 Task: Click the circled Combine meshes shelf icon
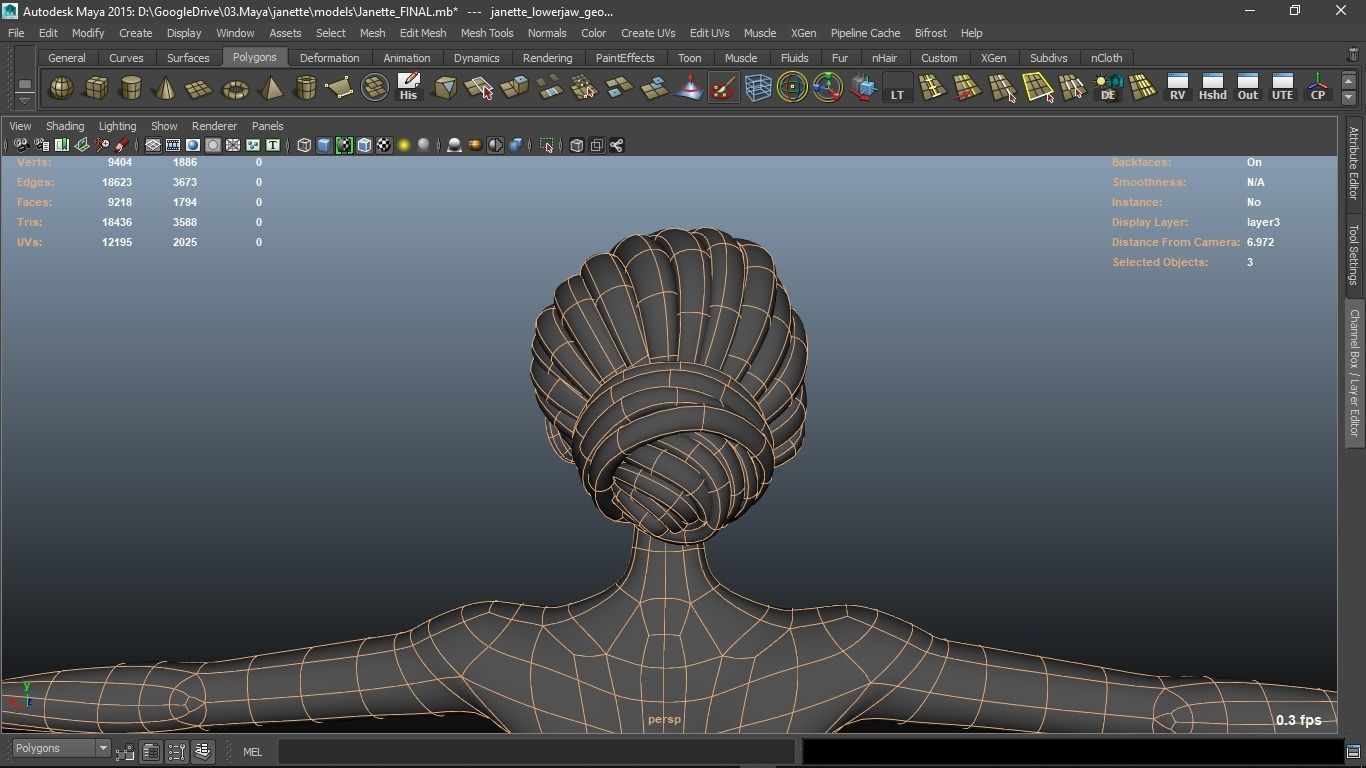pyautogui.click(x=375, y=88)
